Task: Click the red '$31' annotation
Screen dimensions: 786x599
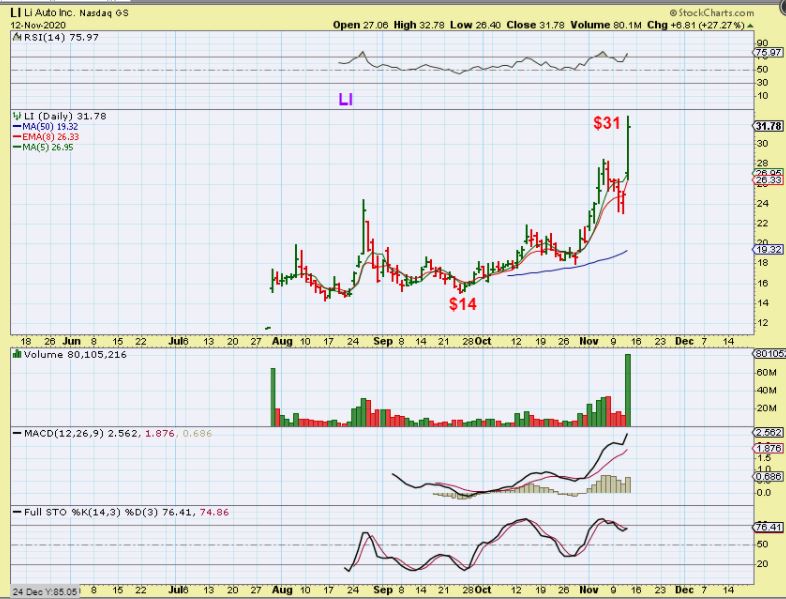Action: pyautogui.click(x=607, y=123)
